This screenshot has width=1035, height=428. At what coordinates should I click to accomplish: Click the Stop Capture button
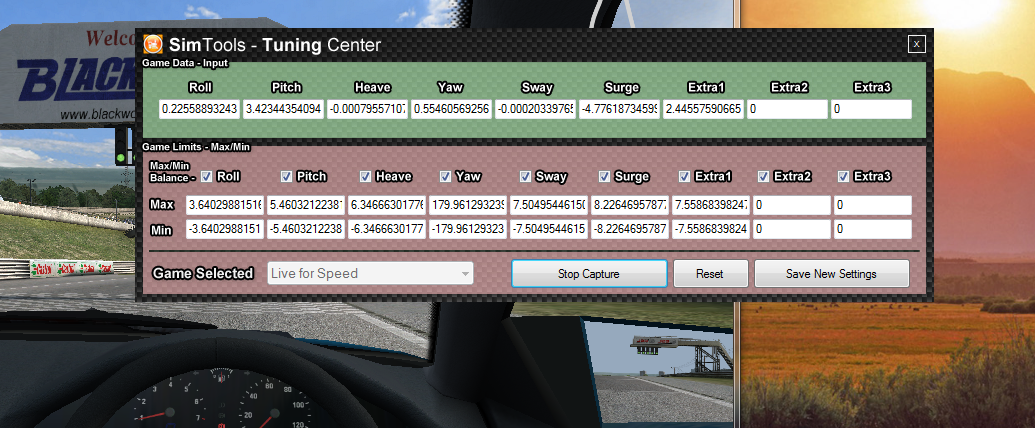(x=589, y=273)
